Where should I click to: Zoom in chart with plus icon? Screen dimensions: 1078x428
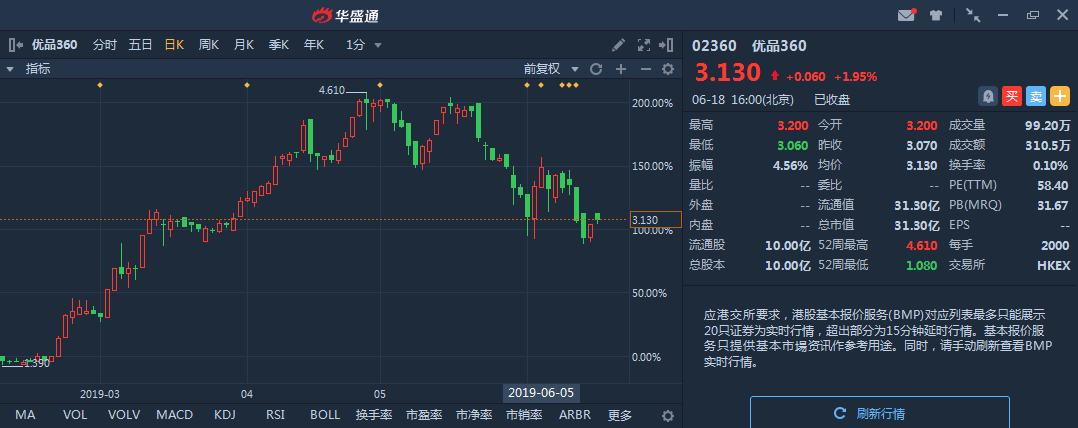[621, 69]
